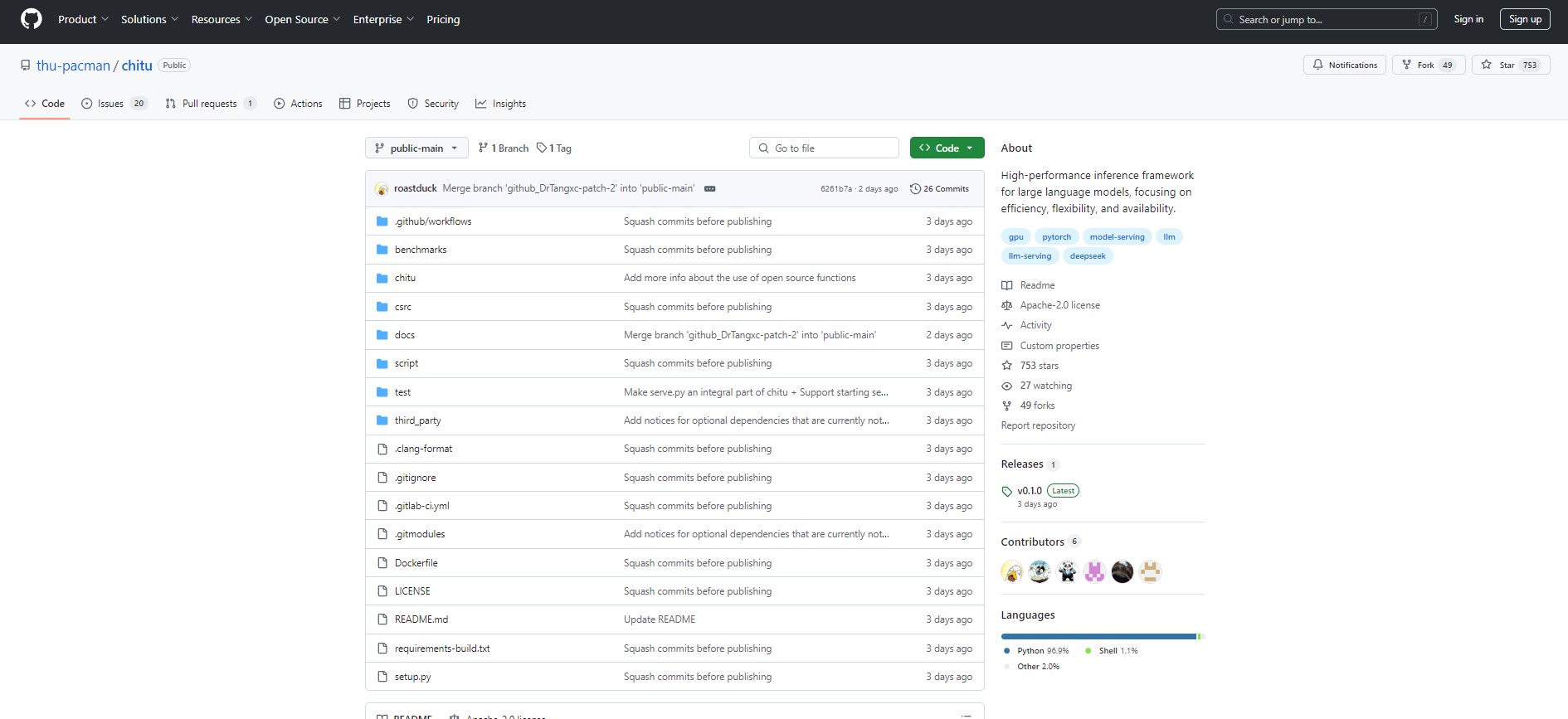Expand the latest commit message ellipsis
This screenshot has height=719, width=1568.
pos(710,189)
